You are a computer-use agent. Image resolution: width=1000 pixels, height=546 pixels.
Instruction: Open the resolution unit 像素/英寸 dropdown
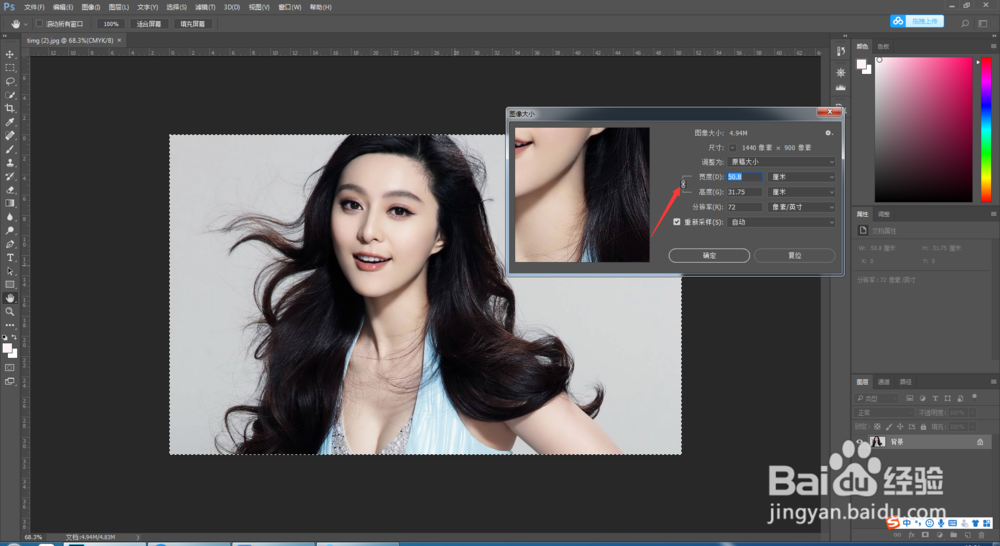(x=801, y=207)
